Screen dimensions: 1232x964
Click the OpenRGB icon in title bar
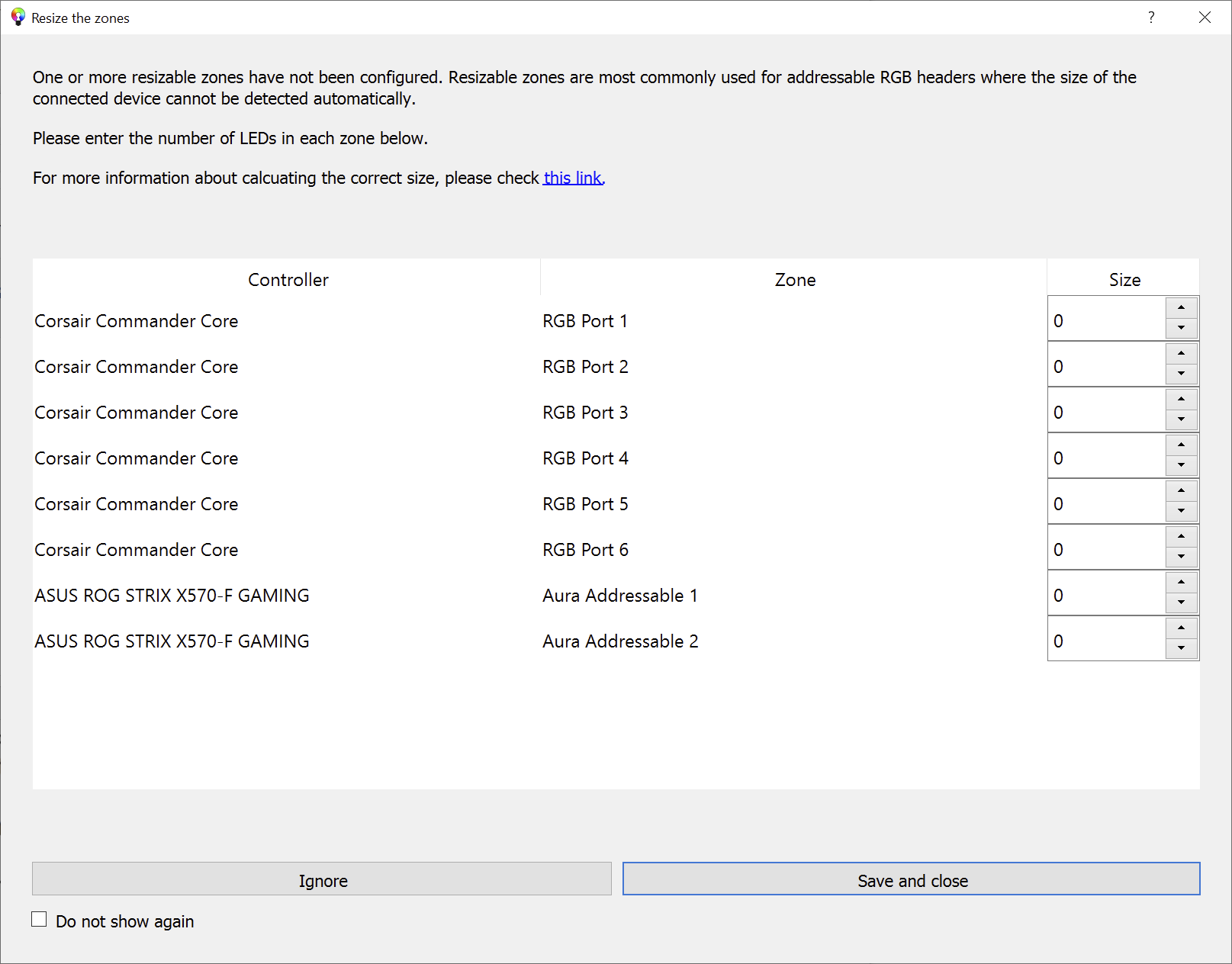[18, 18]
